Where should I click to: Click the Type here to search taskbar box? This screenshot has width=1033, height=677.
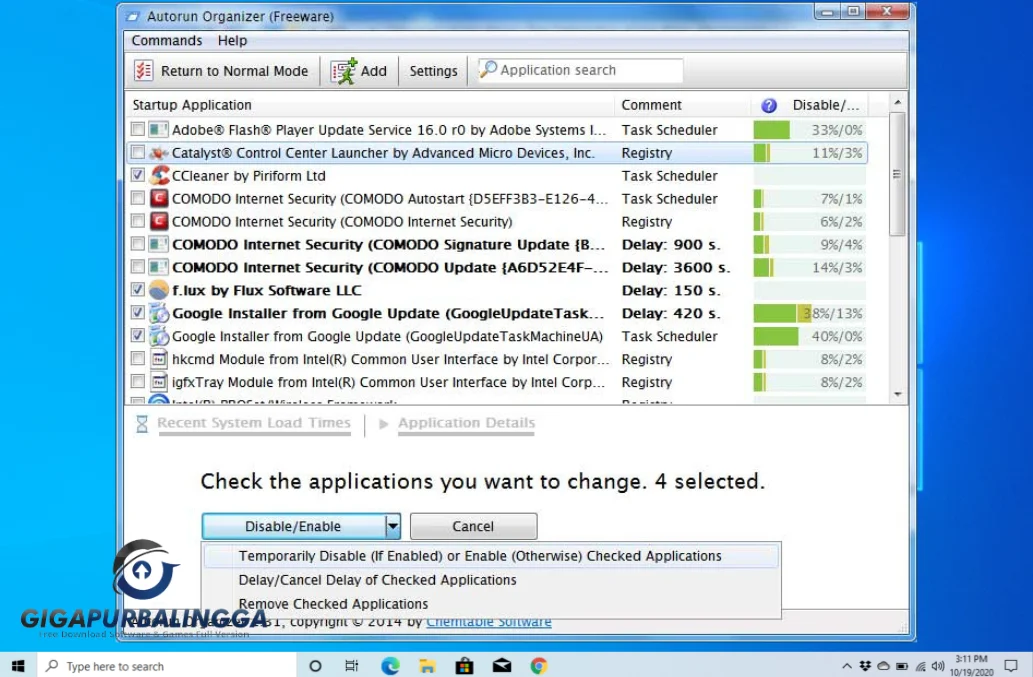[167, 666]
